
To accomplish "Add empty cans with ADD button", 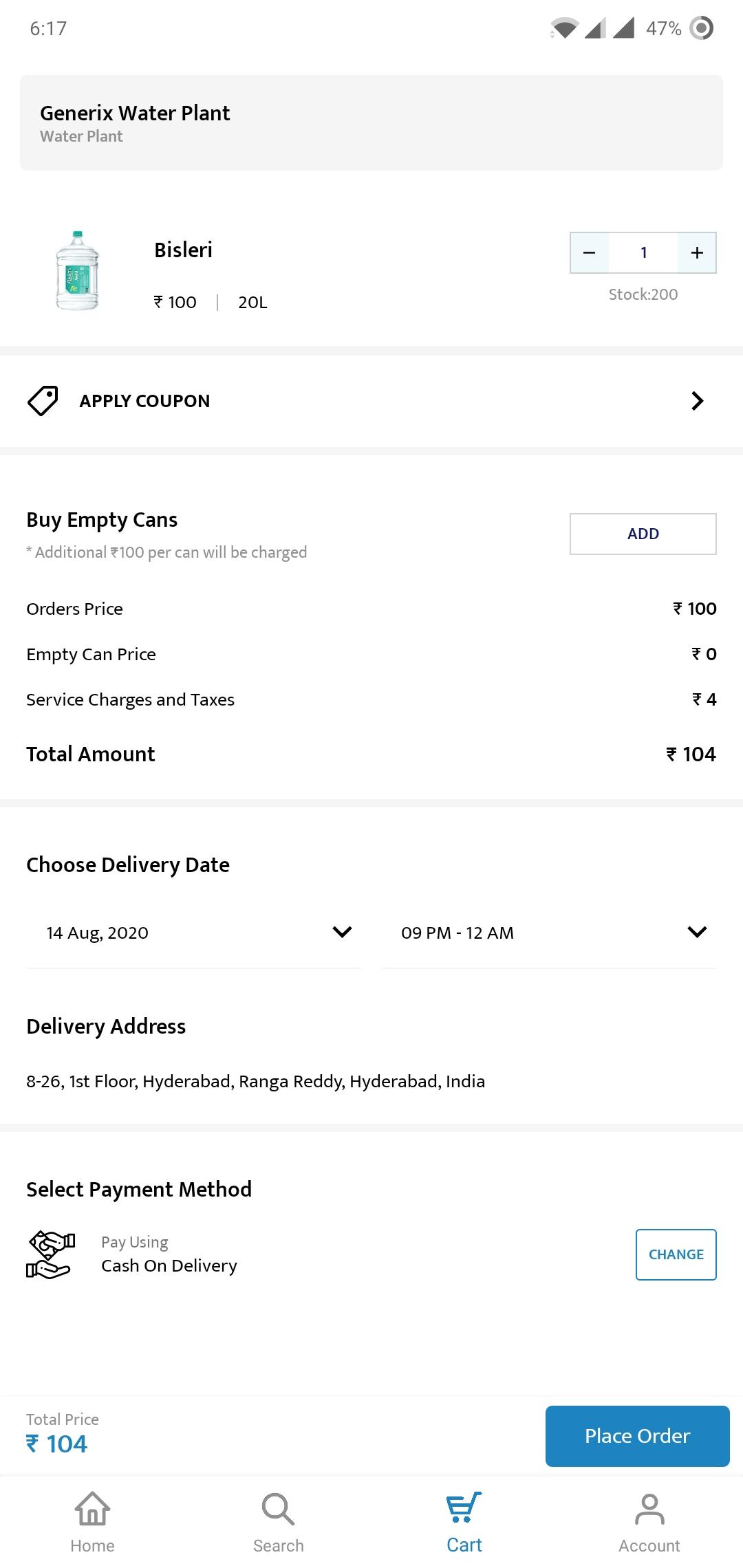I will pyautogui.click(x=643, y=534).
